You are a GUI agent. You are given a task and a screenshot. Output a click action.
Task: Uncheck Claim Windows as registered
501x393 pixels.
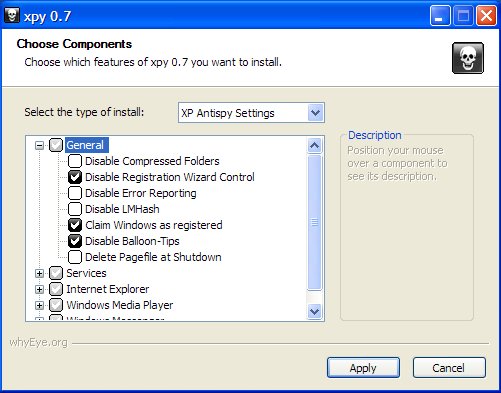75,225
